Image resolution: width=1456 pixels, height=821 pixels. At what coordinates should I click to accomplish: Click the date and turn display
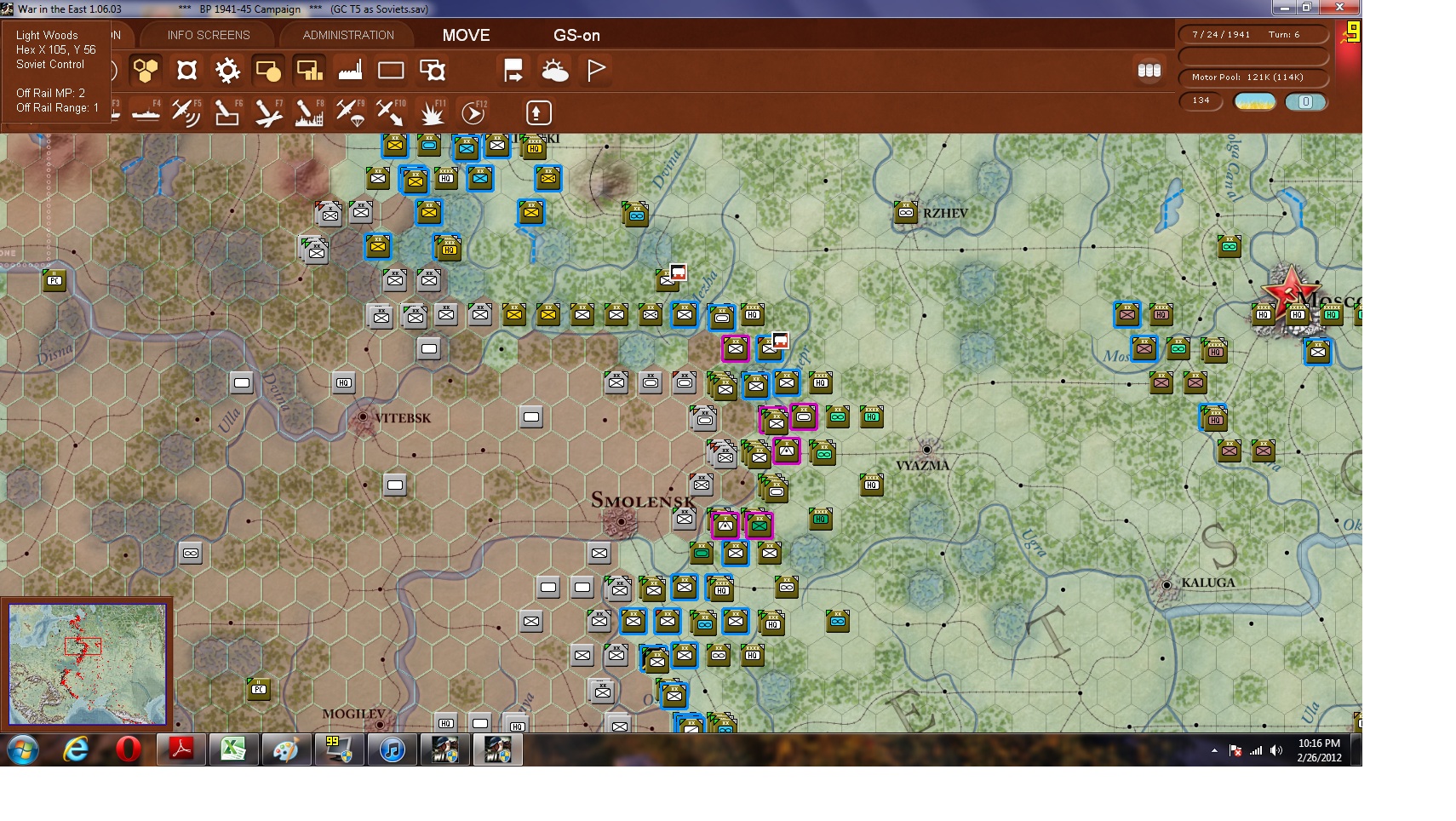[x=1253, y=35]
